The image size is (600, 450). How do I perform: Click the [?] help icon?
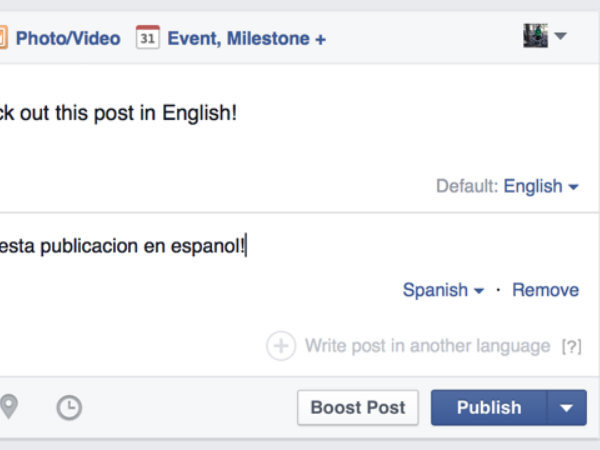point(571,347)
